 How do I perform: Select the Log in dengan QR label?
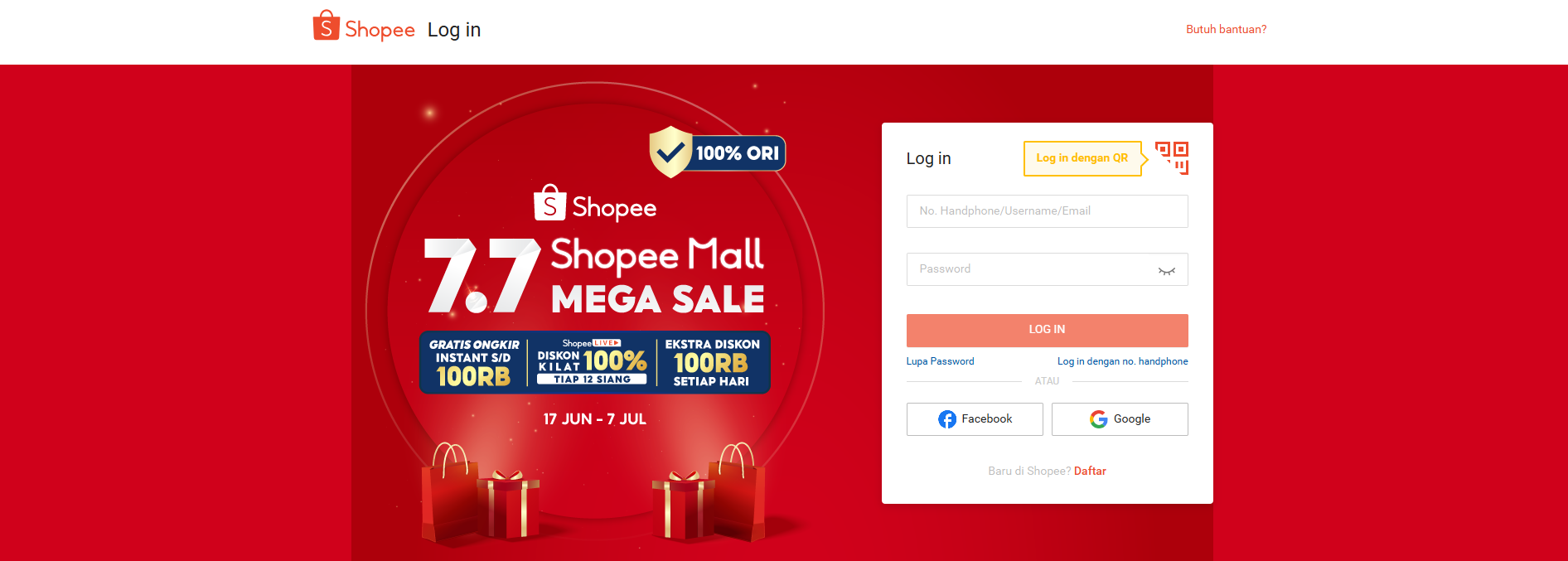pos(1082,158)
